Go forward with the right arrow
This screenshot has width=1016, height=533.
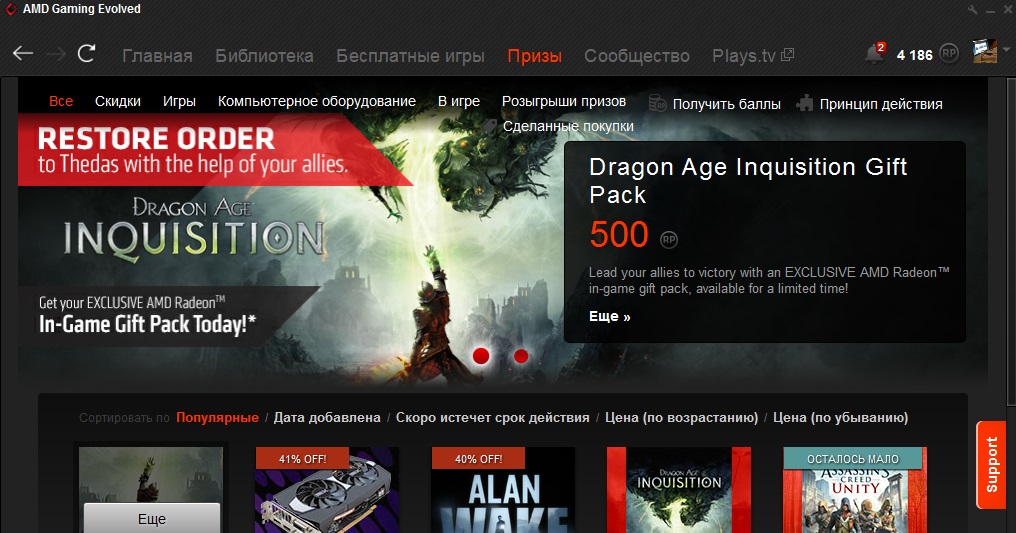coord(56,54)
